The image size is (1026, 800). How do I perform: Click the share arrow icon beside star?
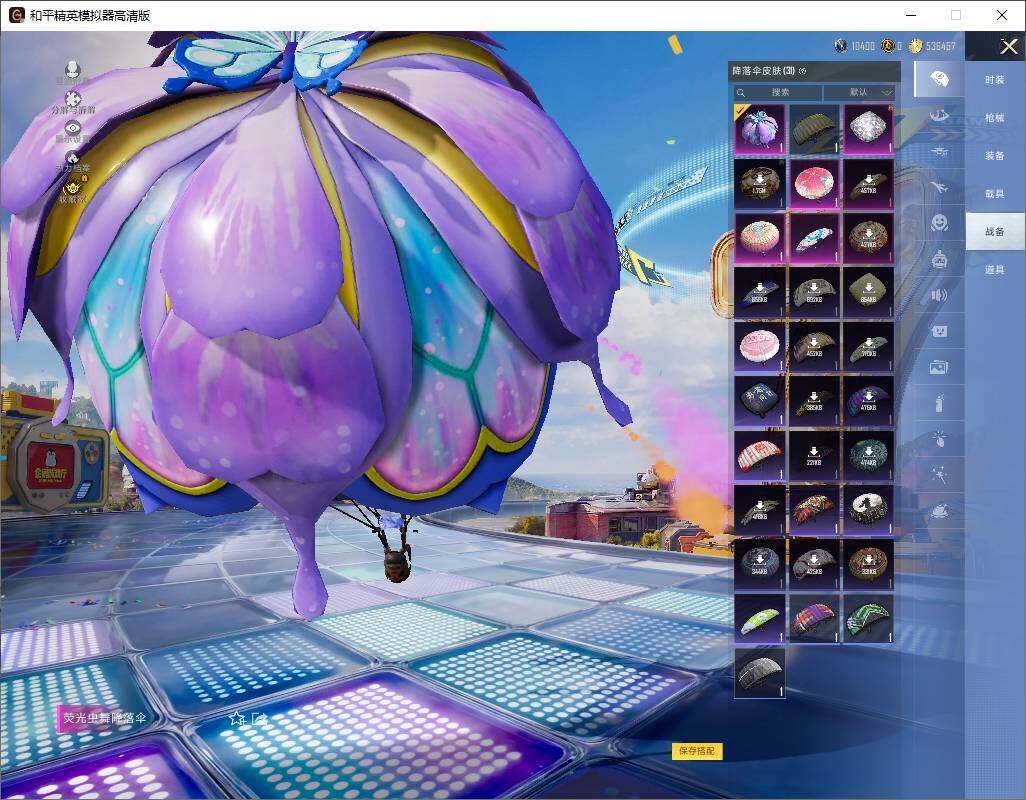coord(259,718)
